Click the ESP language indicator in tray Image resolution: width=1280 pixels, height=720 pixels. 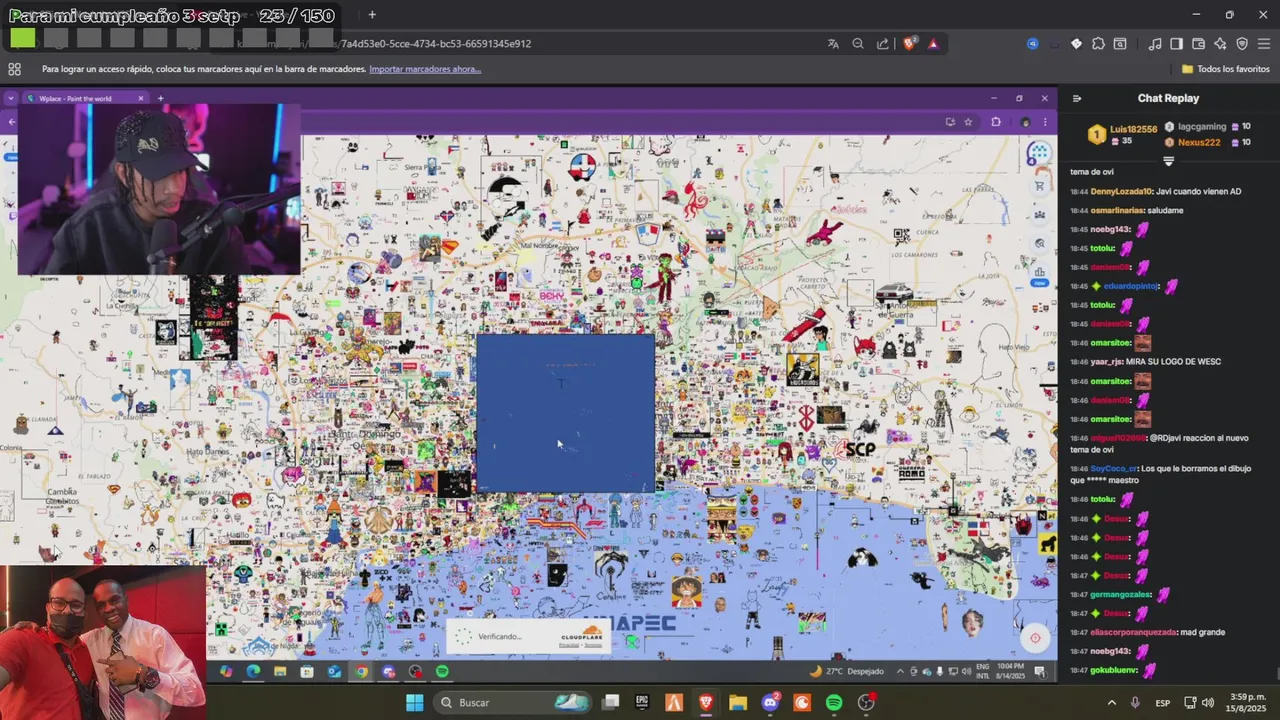pyautogui.click(x=1163, y=703)
